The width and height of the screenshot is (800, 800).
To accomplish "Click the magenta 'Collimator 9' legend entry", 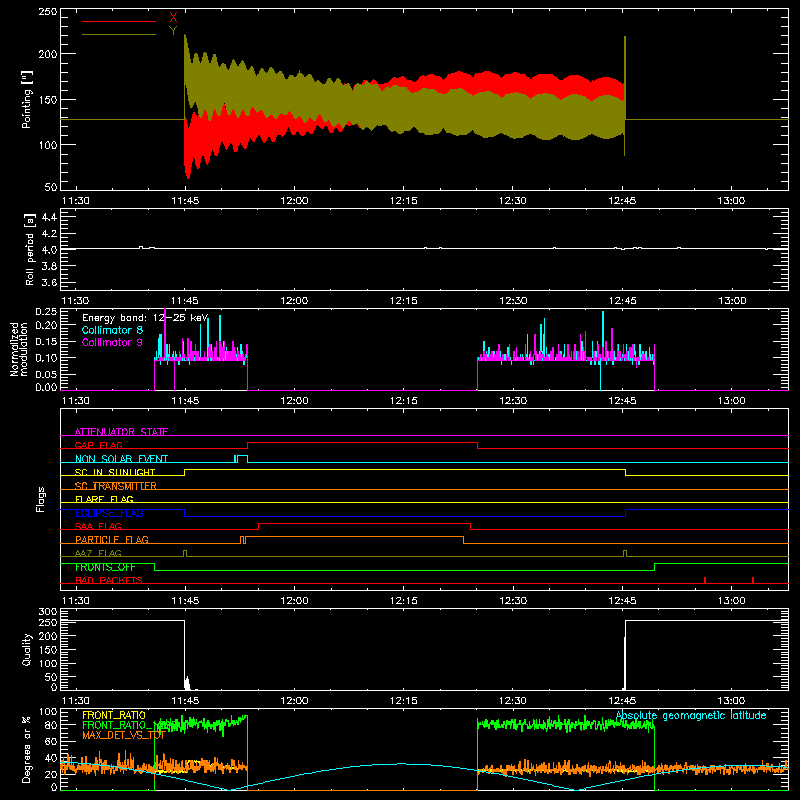I will point(112,342).
